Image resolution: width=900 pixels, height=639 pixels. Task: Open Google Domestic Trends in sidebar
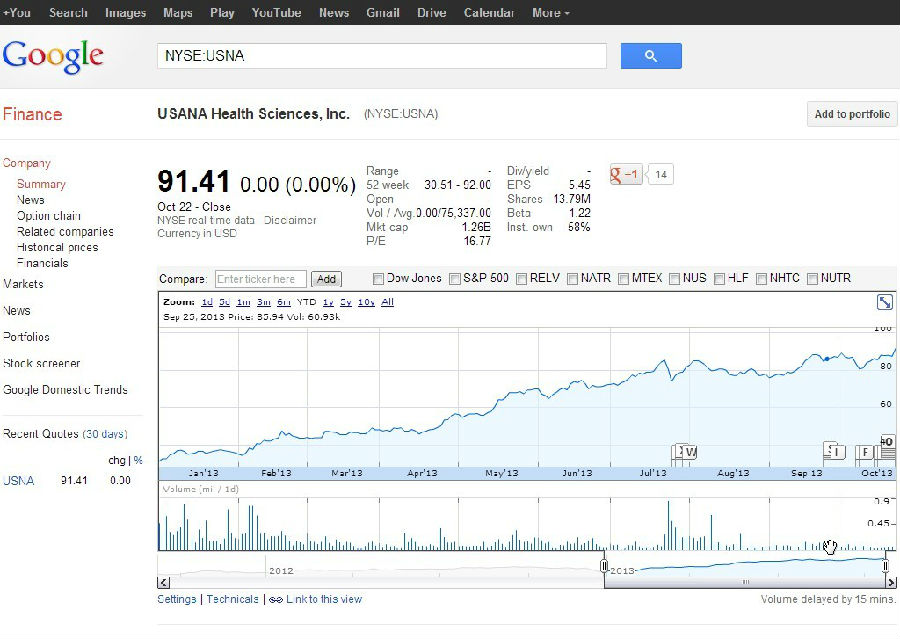pyautogui.click(x=65, y=390)
